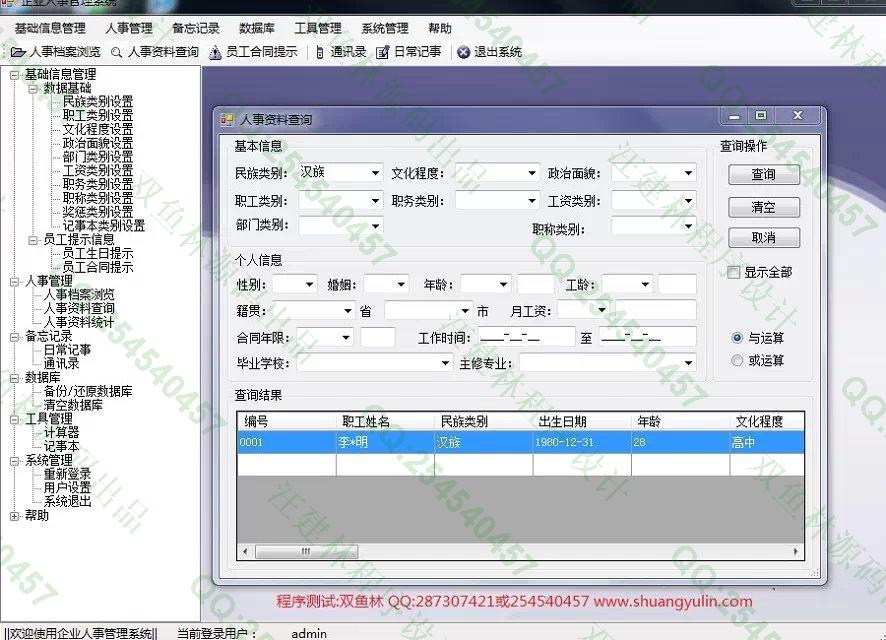
Task: Click the 清空 button
Action: pyautogui.click(x=764, y=207)
